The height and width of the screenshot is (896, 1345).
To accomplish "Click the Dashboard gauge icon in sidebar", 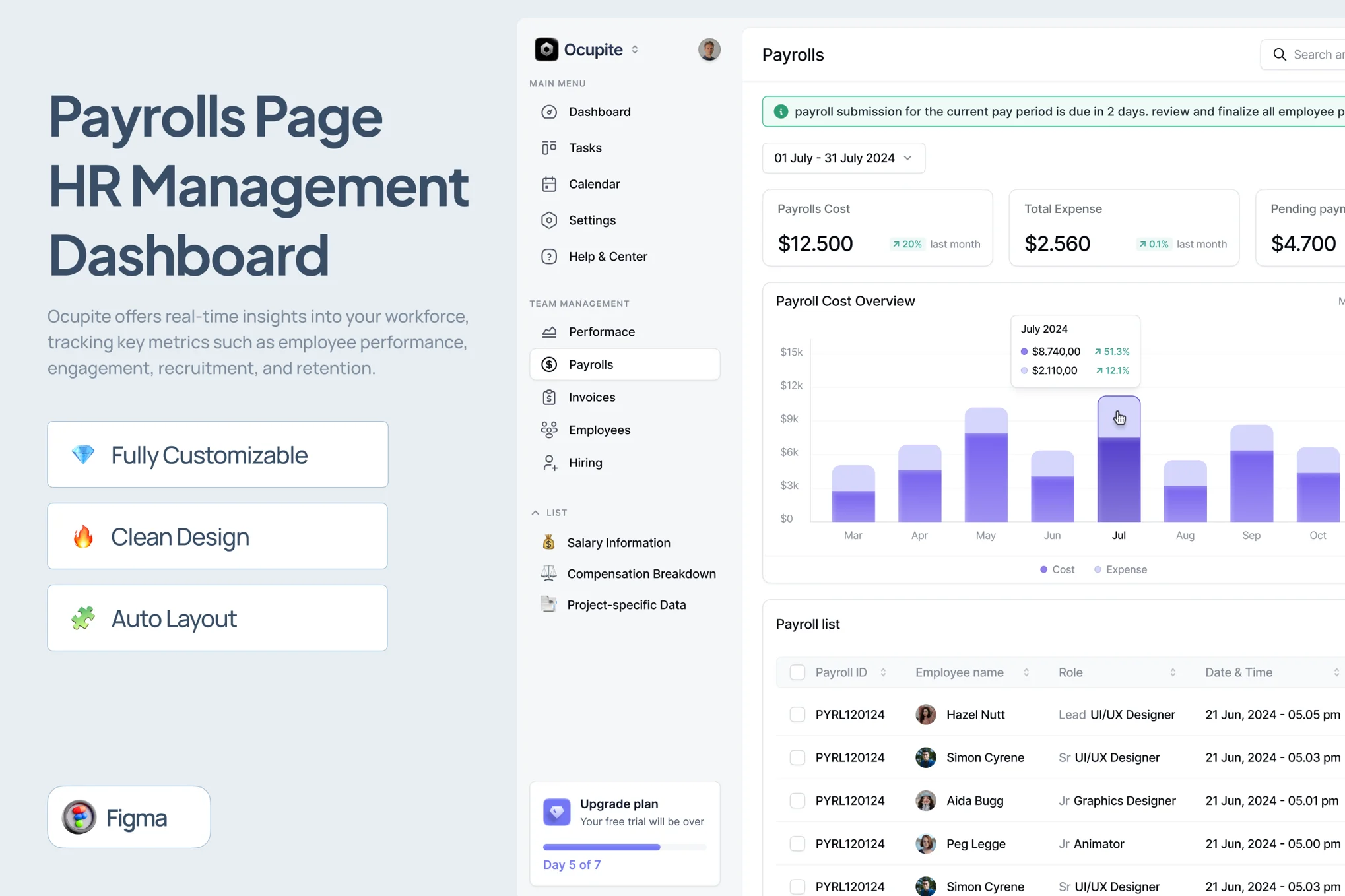I will pyautogui.click(x=549, y=112).
